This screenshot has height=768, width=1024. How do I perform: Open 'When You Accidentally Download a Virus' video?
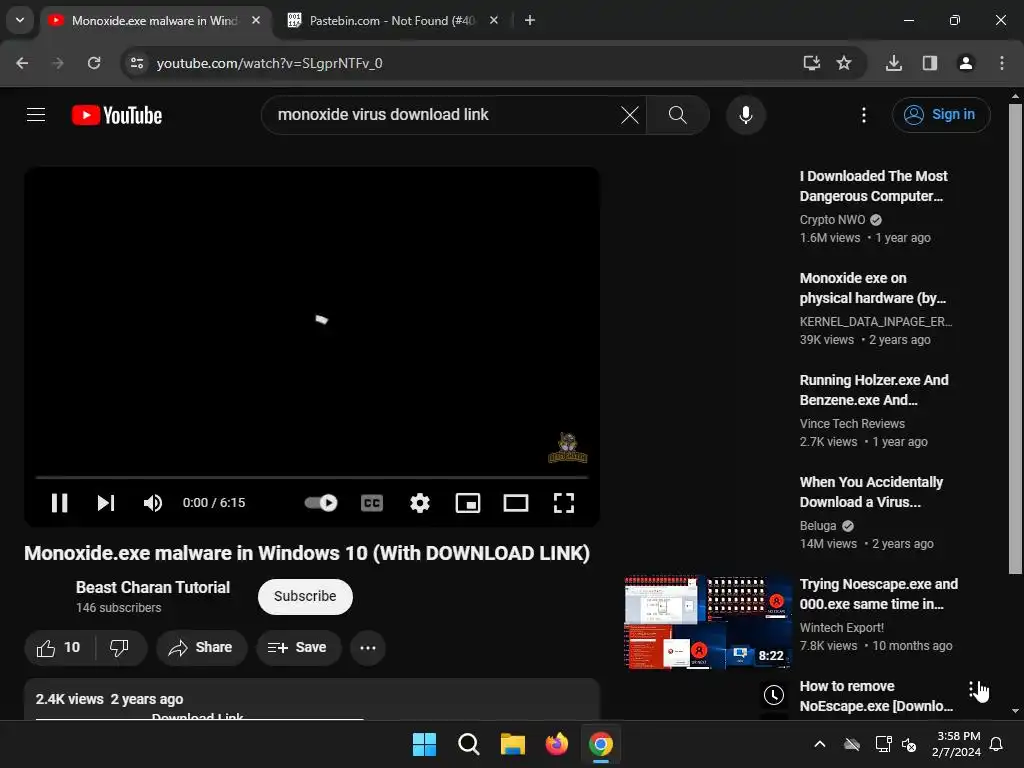(x=871, y=492)
